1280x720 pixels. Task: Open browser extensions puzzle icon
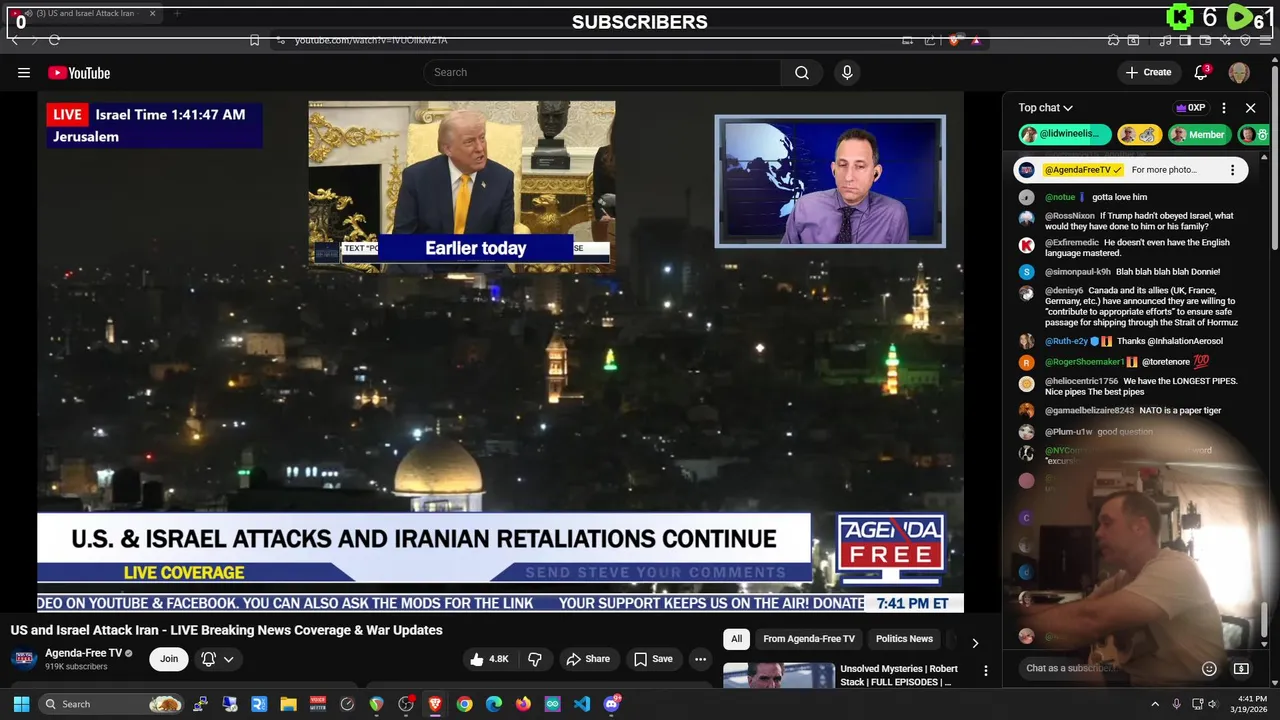tap(1113, 40)
